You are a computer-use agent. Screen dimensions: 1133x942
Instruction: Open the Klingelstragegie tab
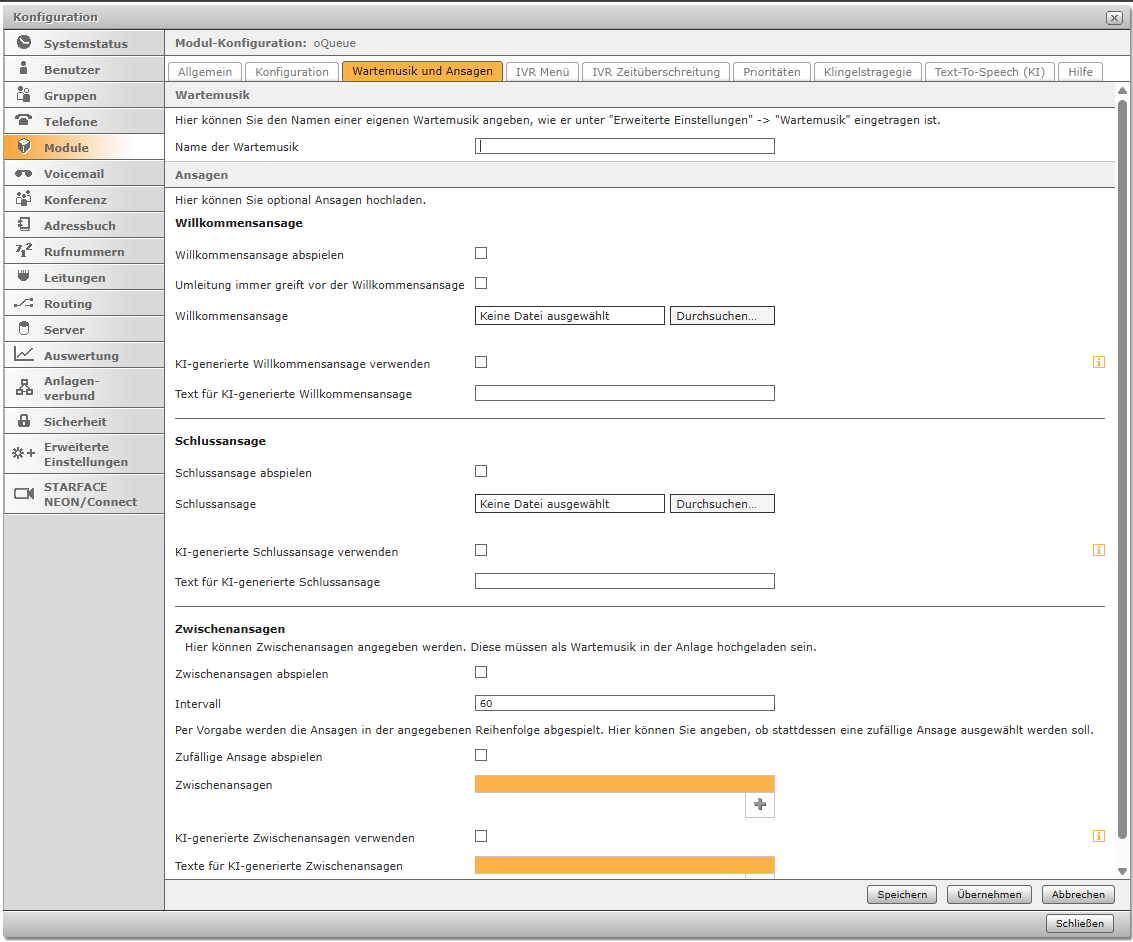point(867,72)
